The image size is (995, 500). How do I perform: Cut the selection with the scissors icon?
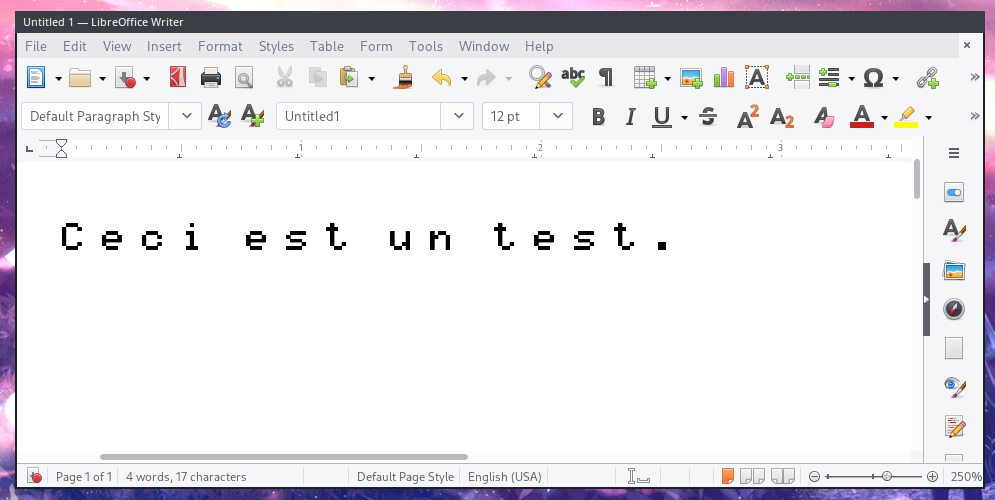[285, 77]
